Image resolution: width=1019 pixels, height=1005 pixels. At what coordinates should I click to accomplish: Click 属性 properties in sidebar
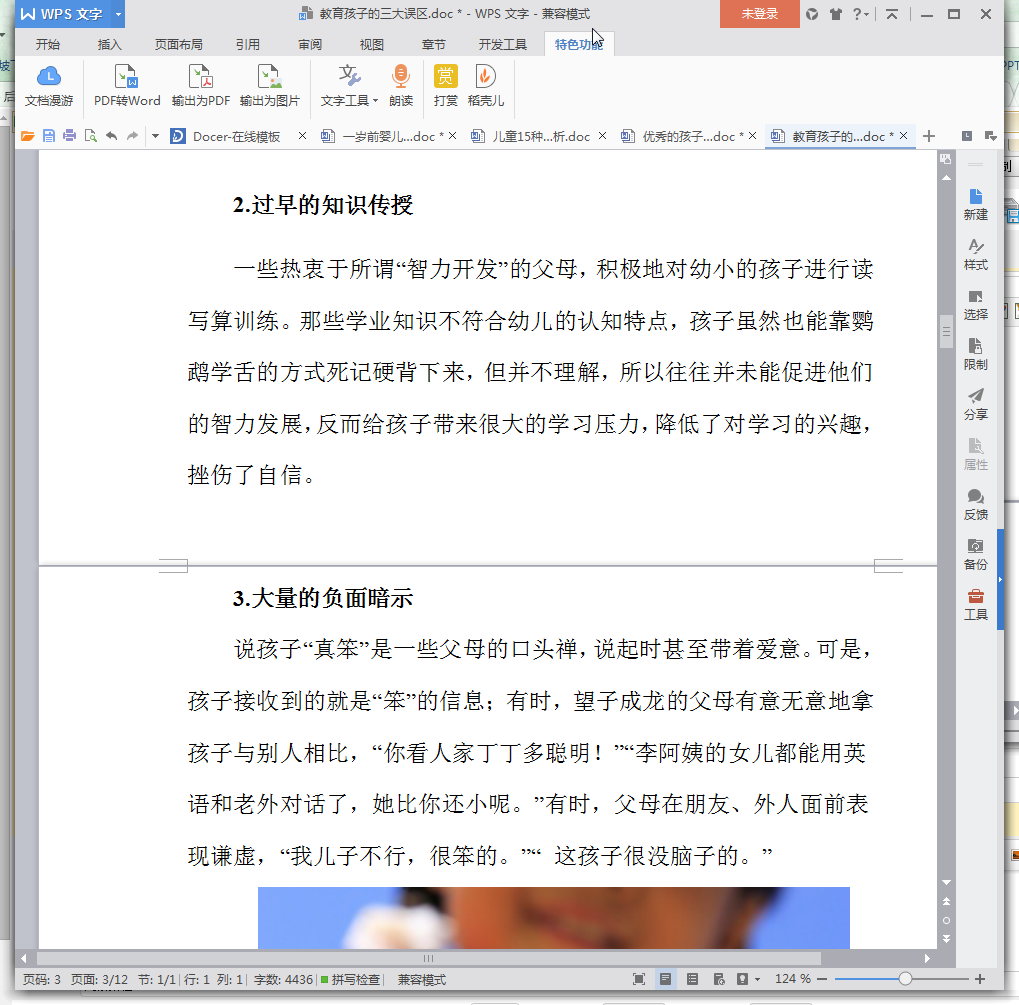click(x=975, y=454)
